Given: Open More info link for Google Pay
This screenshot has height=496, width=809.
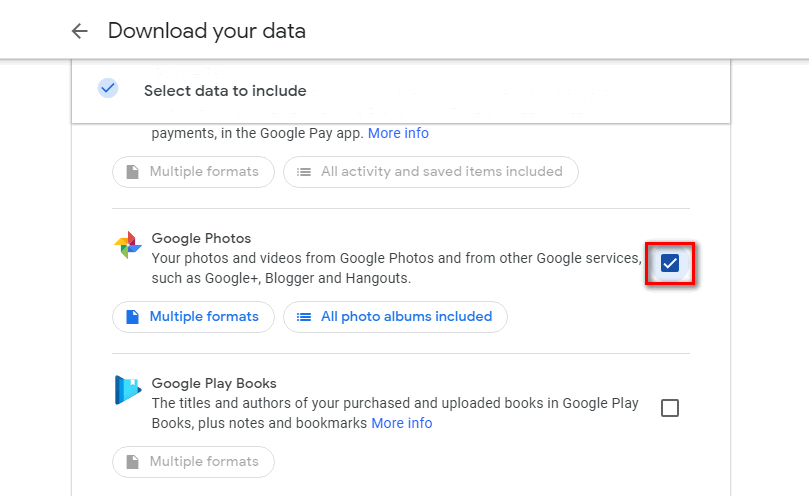Looking at the screenshot, I should 398,133.
